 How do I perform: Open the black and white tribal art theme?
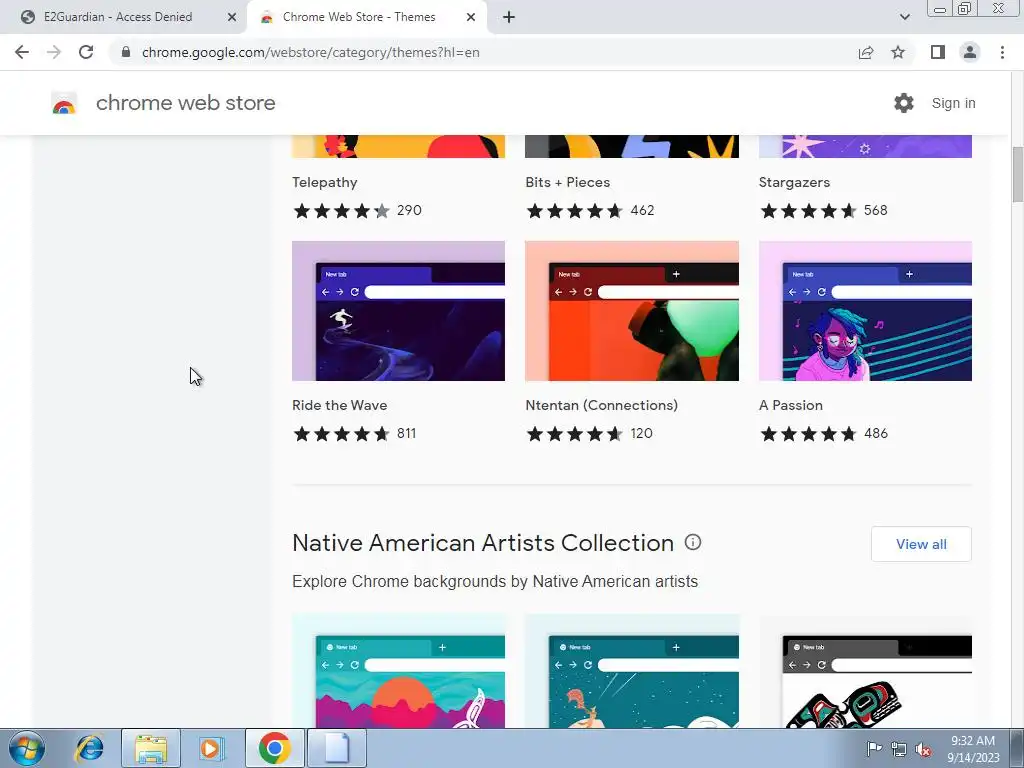coord(865,671)
